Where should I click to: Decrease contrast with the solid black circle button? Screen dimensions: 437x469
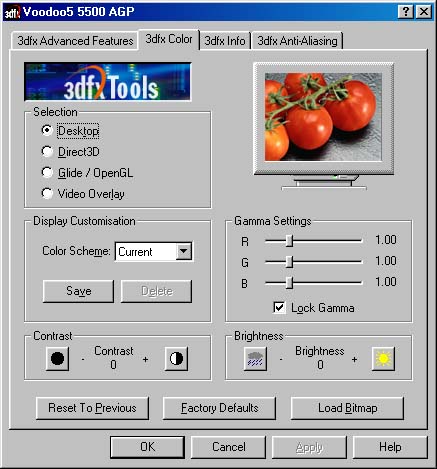[x=57, y=359]
